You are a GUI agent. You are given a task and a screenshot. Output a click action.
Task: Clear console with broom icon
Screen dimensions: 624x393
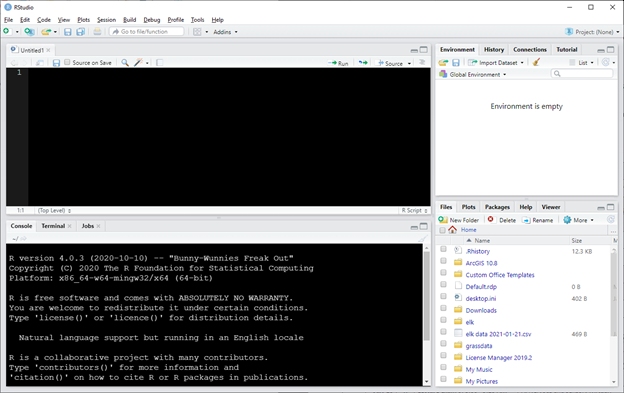[x=422, y=238]
